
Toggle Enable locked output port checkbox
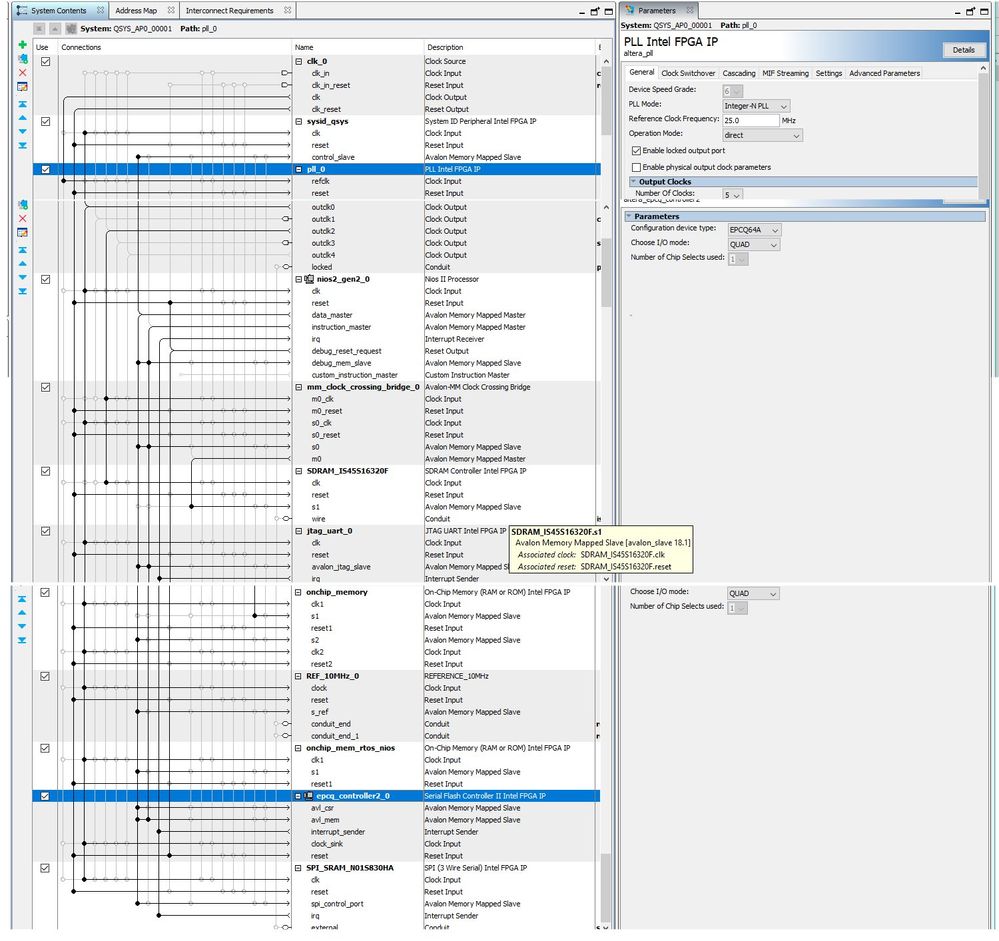click(x=636, y=150)
